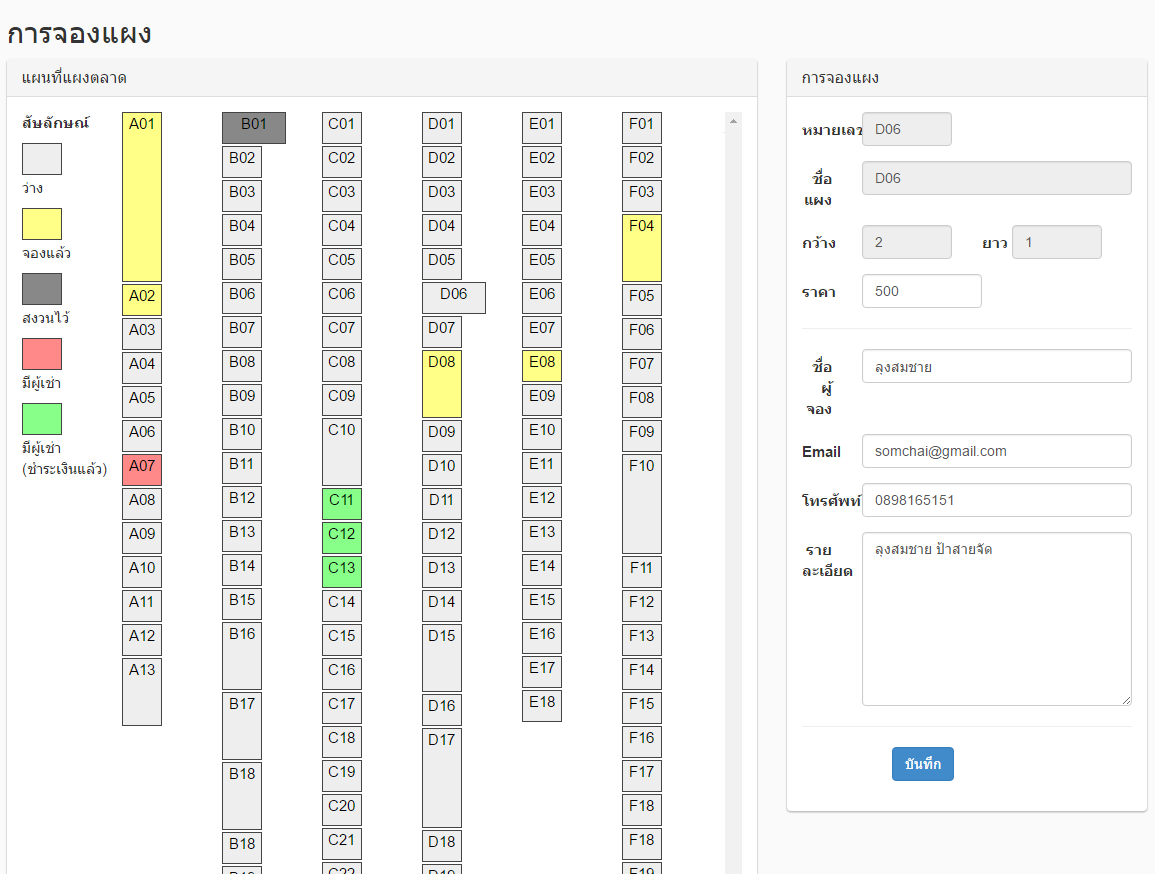Choose the vacant stall F10
This screenshot has height=874, width=1155.
[642, 504]
